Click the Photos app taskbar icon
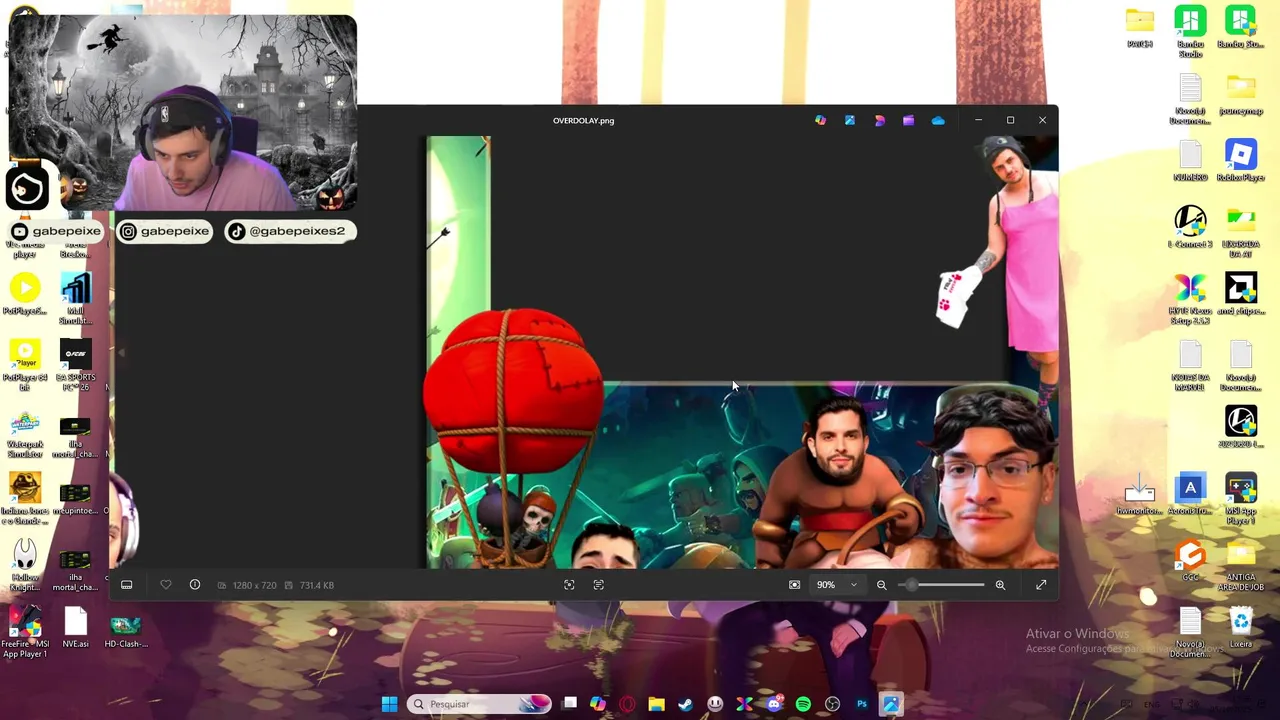Image resolution: width=1280 pixels, height=720 pixels. pos(891,704)
